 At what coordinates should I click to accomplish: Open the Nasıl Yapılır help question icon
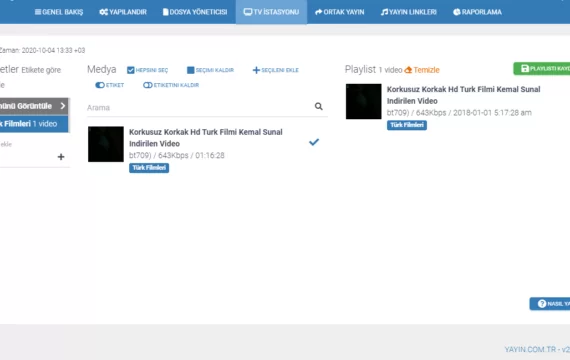pos(542,304)
